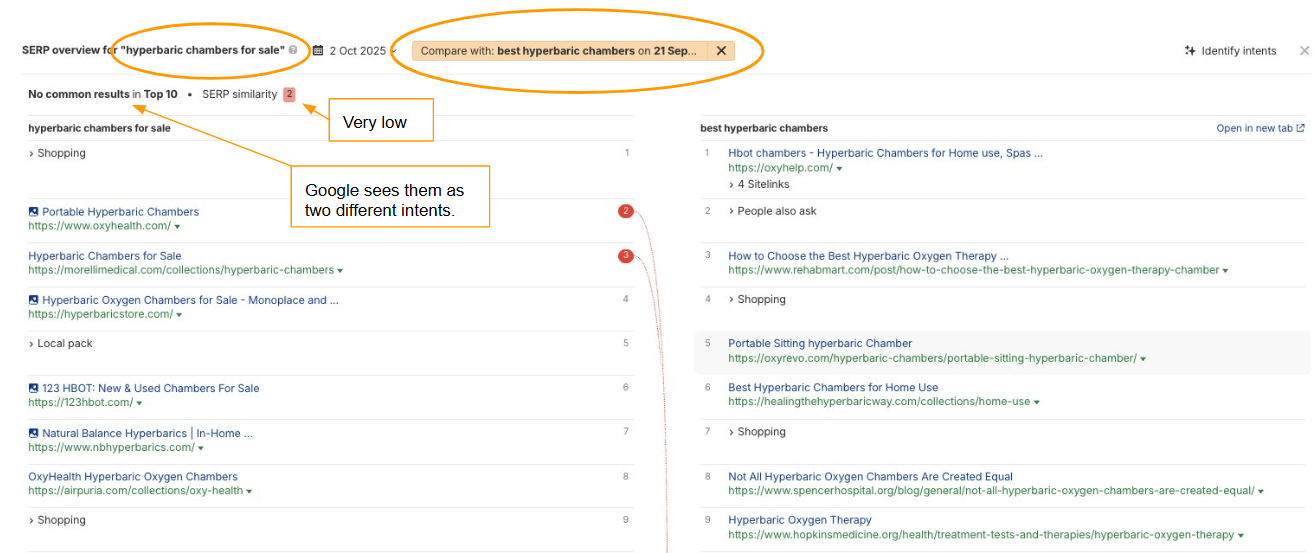
Task: Expand the Local pack row
Action: pos(60,343)
